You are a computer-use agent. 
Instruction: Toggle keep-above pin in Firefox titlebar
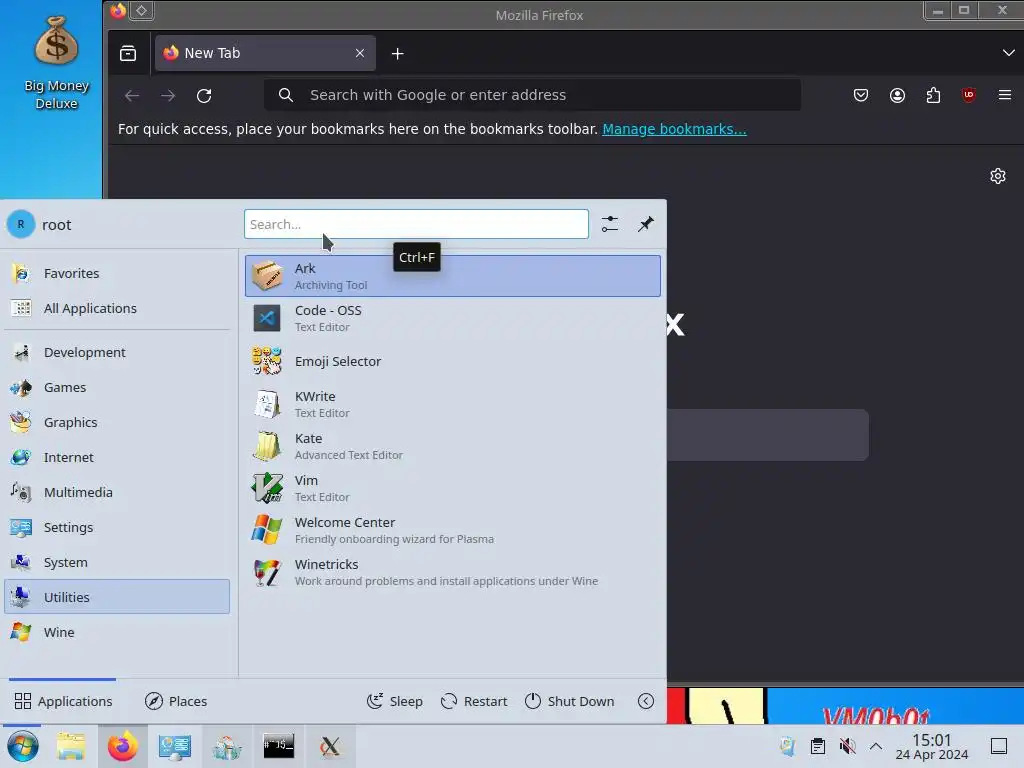141,10
